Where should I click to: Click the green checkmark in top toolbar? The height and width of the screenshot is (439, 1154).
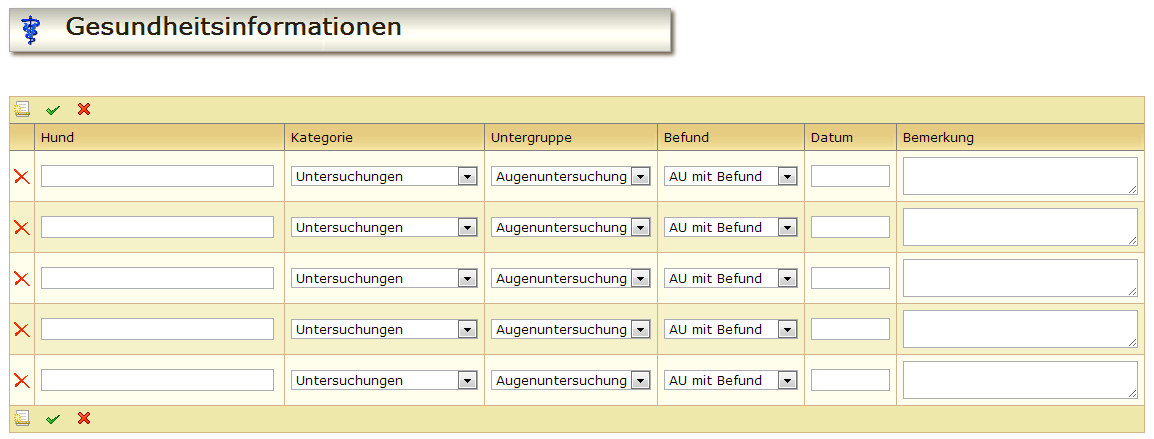(53, 109)
